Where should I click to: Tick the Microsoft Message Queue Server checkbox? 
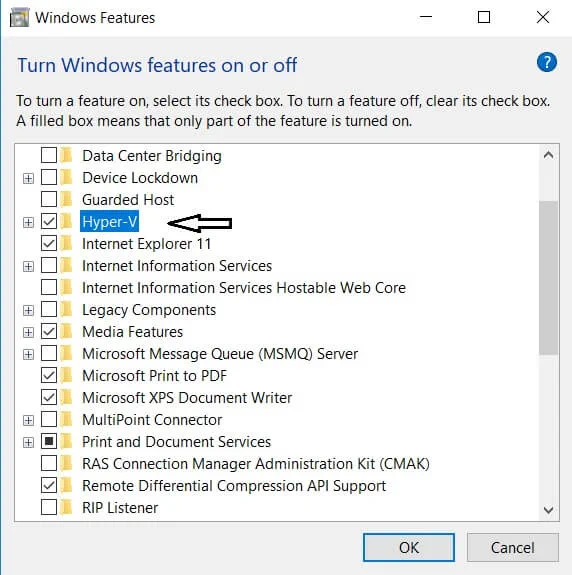[x=49, y=353]
